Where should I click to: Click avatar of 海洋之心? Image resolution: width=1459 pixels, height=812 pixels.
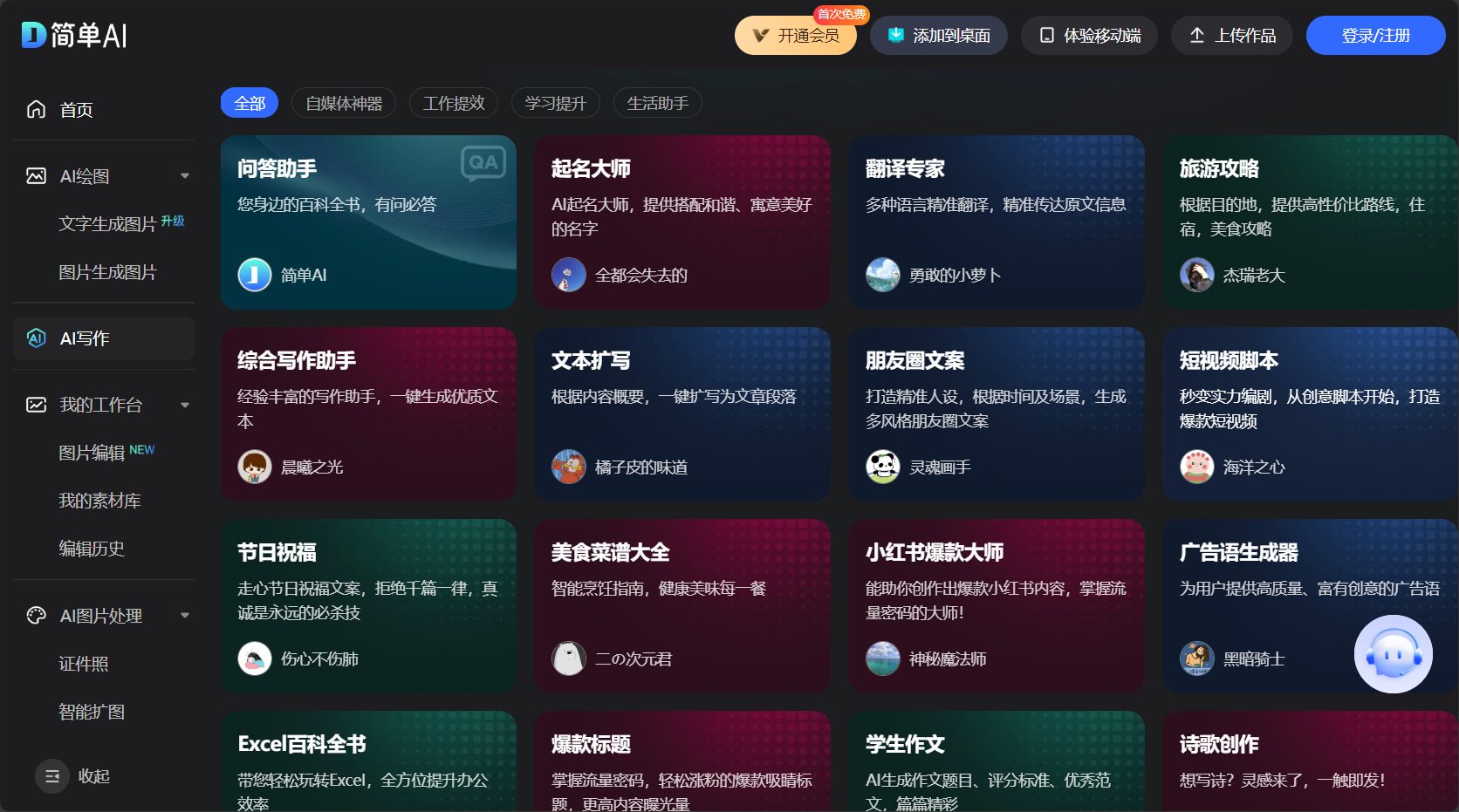1197,467
